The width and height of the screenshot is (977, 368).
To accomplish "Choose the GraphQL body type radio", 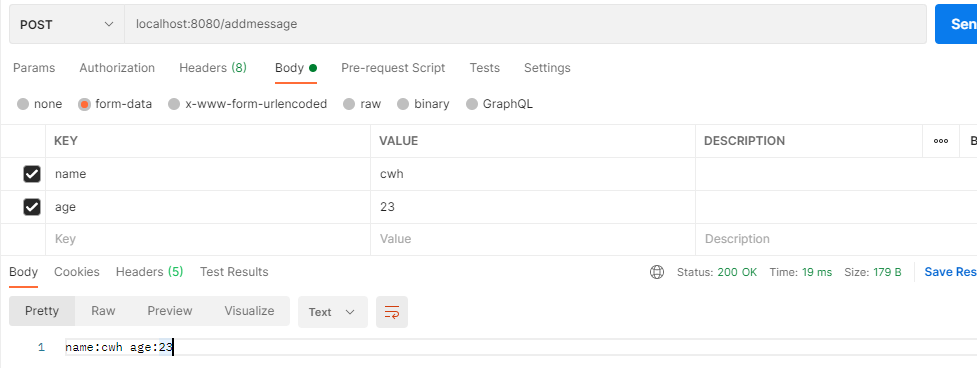I will tap(472, 104).
